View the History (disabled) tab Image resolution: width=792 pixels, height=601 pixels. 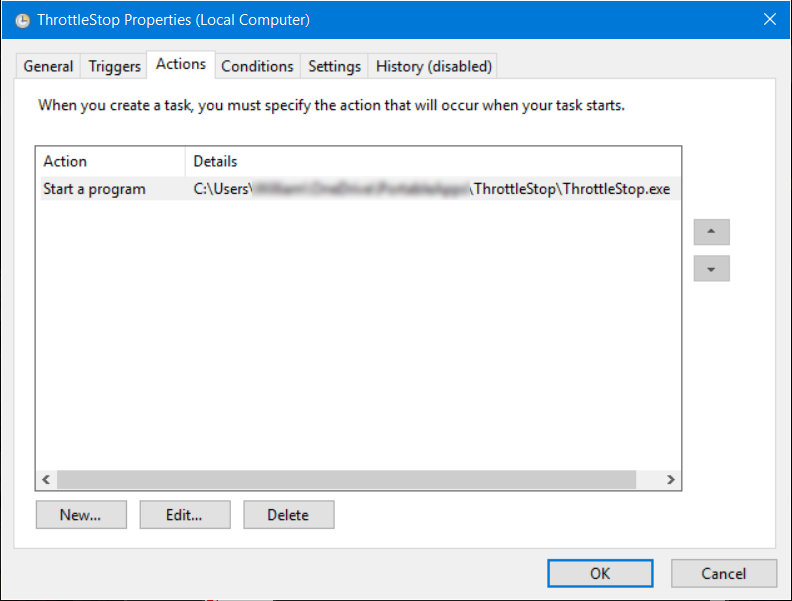(433, 66)
